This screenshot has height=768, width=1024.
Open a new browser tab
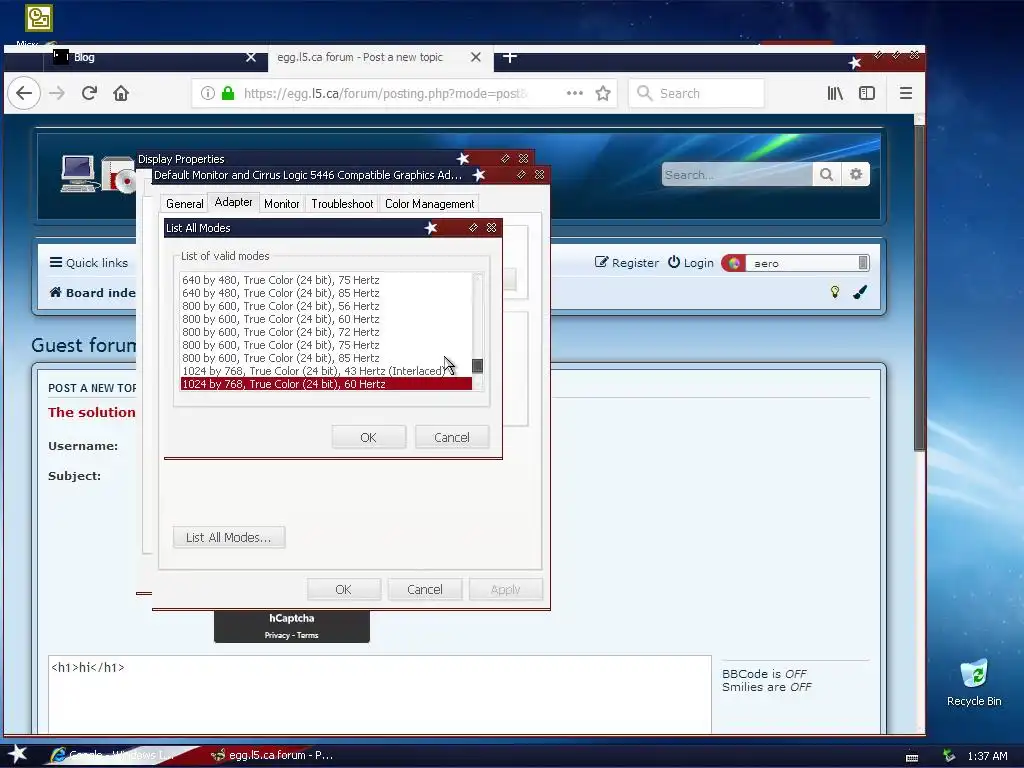point(510,57)
